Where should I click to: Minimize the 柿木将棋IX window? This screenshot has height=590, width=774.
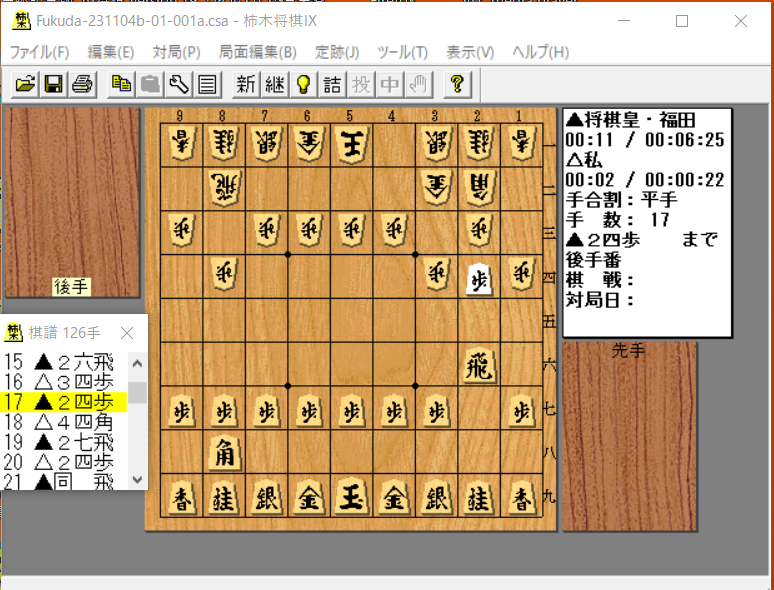coord(624,21)
